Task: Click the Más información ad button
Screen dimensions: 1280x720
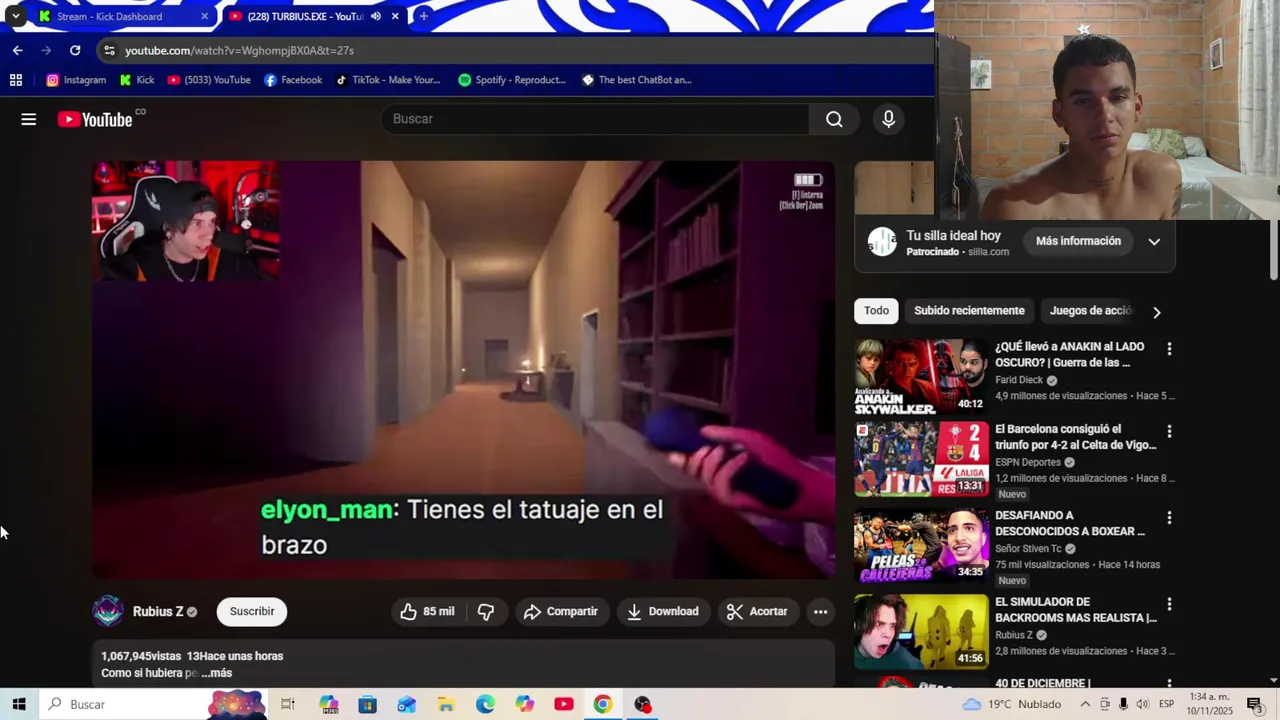Action: (1078, 241)
